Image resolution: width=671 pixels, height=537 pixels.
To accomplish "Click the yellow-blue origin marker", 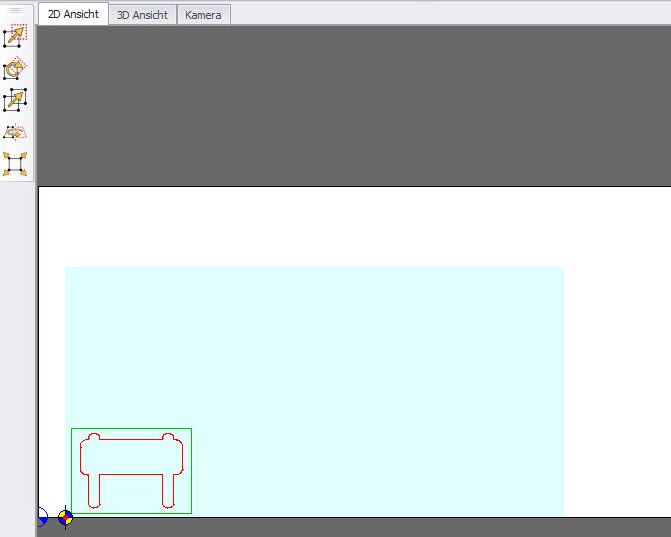I will click(x=65, y=518).
